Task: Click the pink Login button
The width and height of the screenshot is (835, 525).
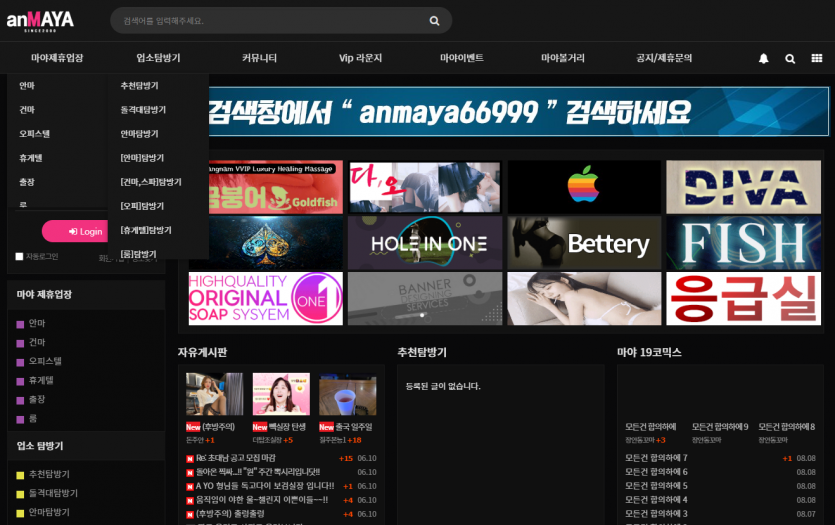Action: (x=75, y=231)
